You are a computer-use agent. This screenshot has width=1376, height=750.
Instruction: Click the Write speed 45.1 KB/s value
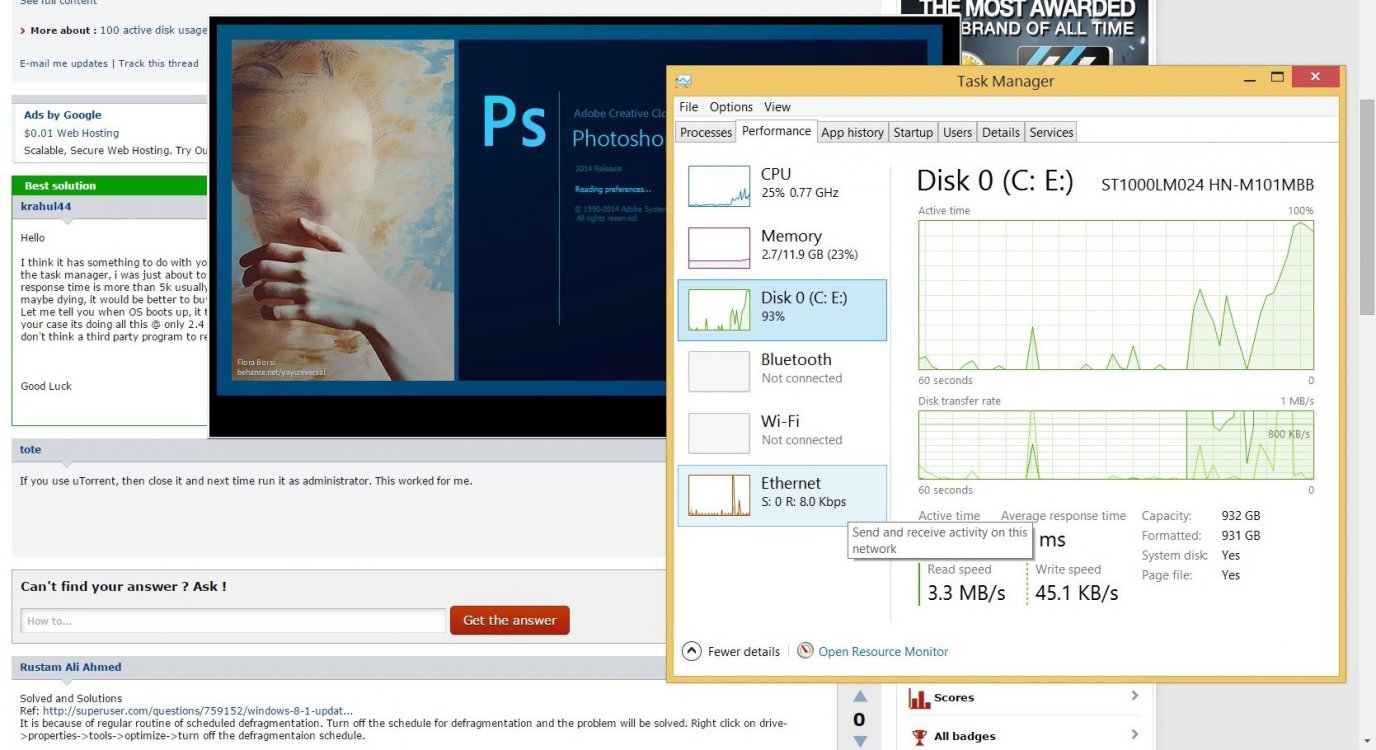tap(1077, 593)
